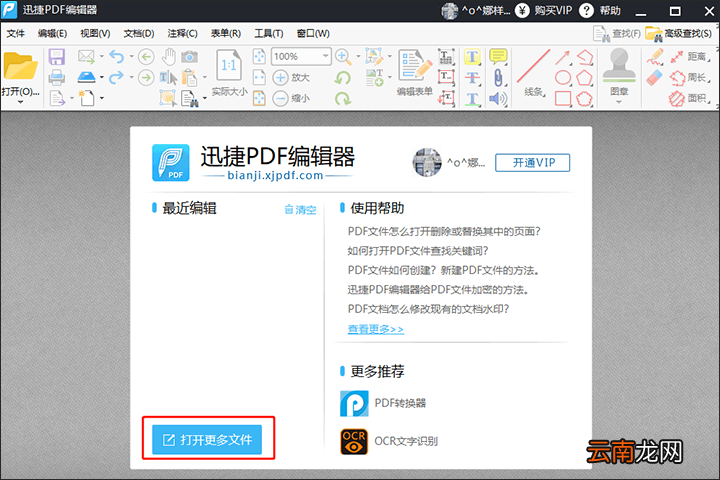Select the pentagon polygon tool

click(x=584, y=78)
